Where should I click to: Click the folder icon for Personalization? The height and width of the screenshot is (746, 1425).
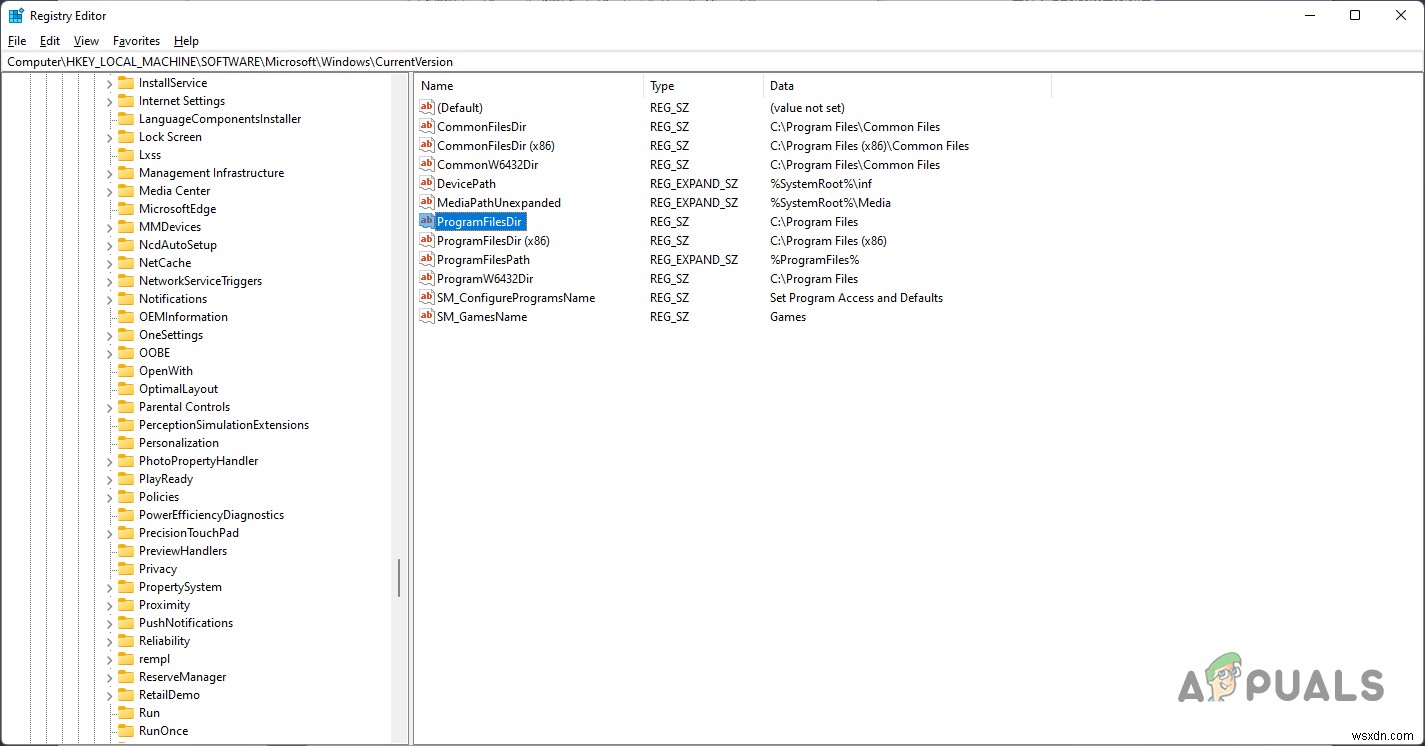[126, 443]
